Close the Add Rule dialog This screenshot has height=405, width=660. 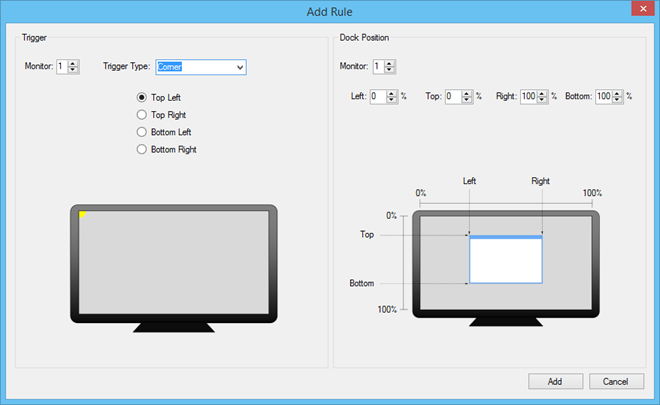pos(643,8)
